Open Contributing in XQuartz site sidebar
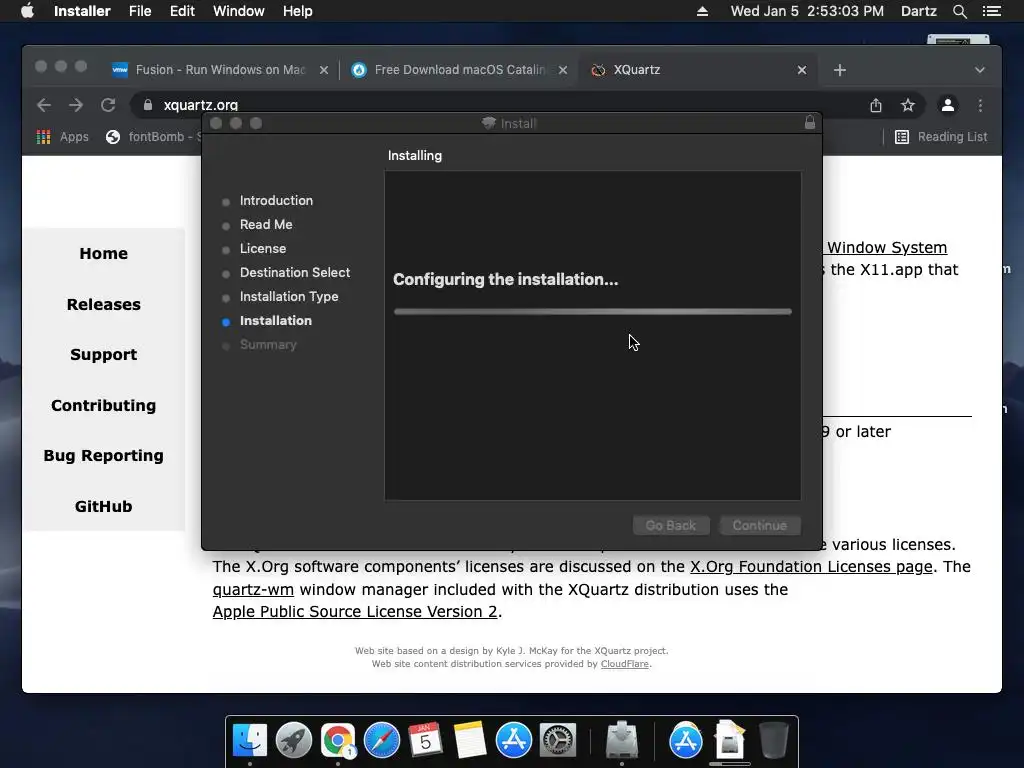Screen dimensions: 1024x768 (x=103, y=406)
